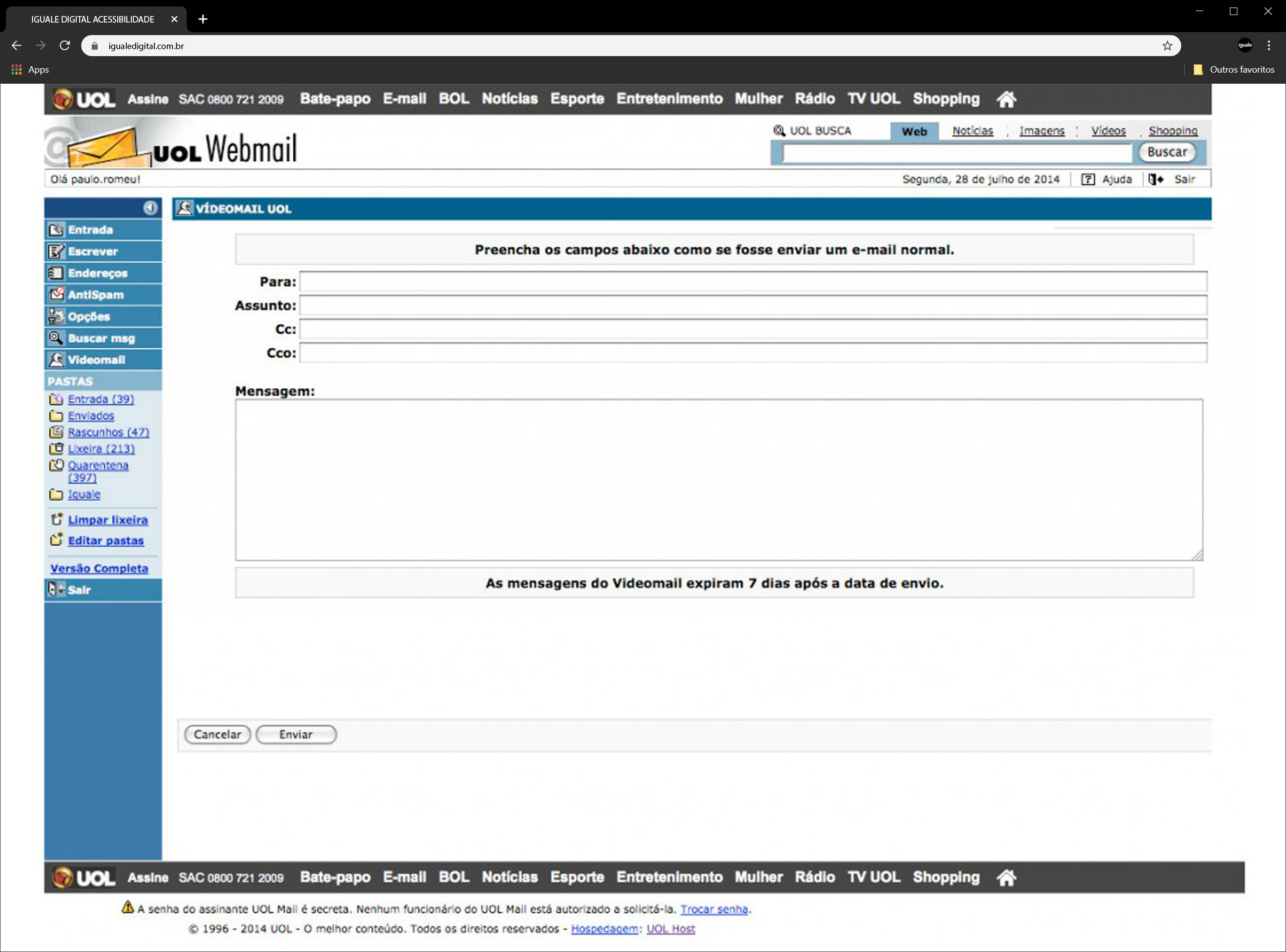
Task: Open Apps shortcut in bookmarks bar
Action: [30, 70]
